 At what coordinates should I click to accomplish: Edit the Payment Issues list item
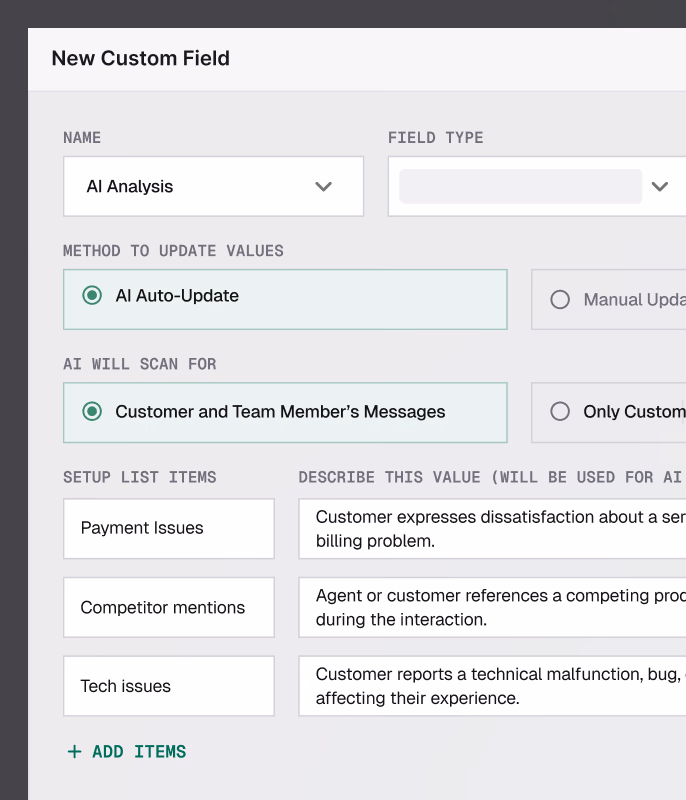pyautogui.click(x=168, y=528)
